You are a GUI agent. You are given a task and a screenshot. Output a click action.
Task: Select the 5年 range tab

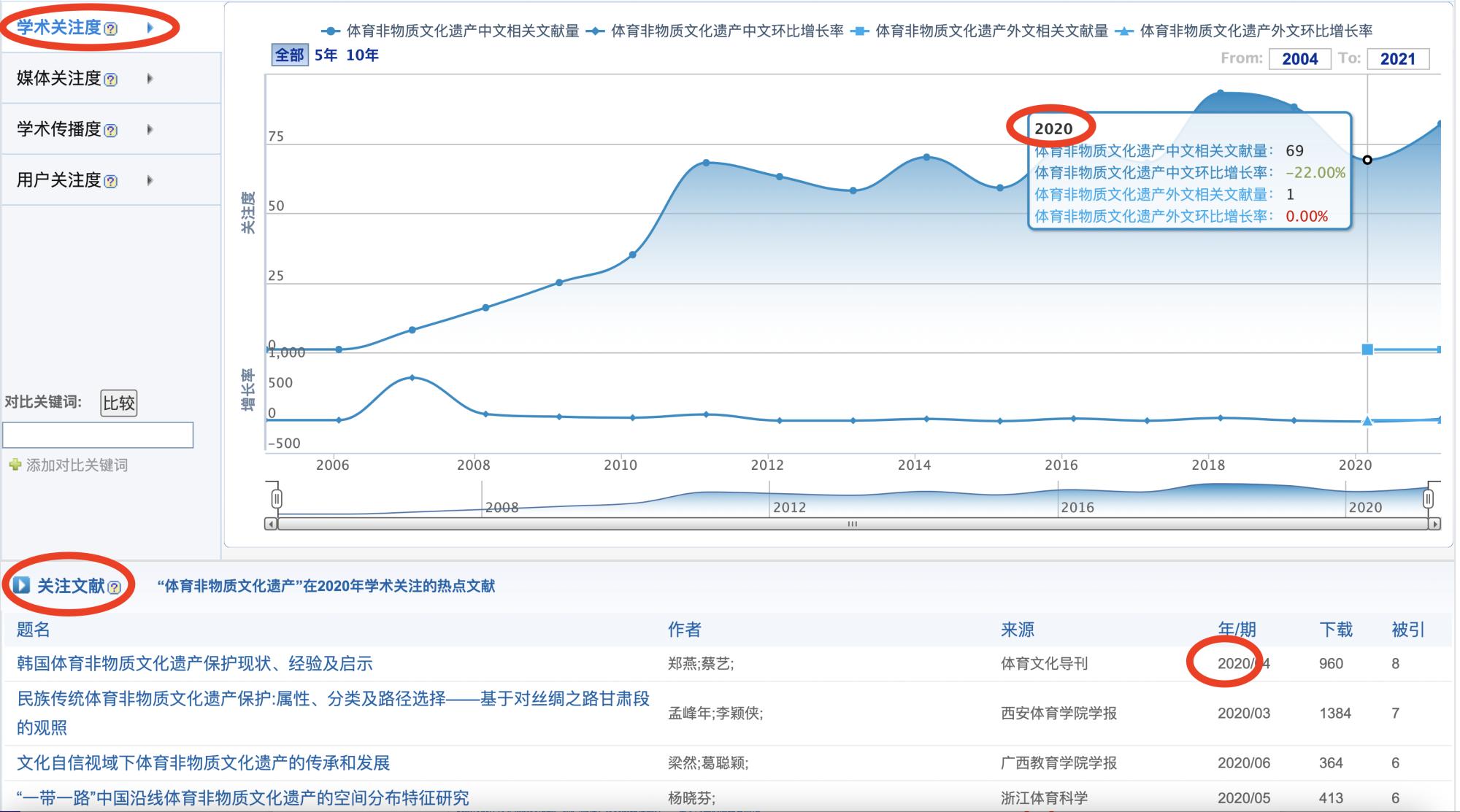click(x=326, y=55)
